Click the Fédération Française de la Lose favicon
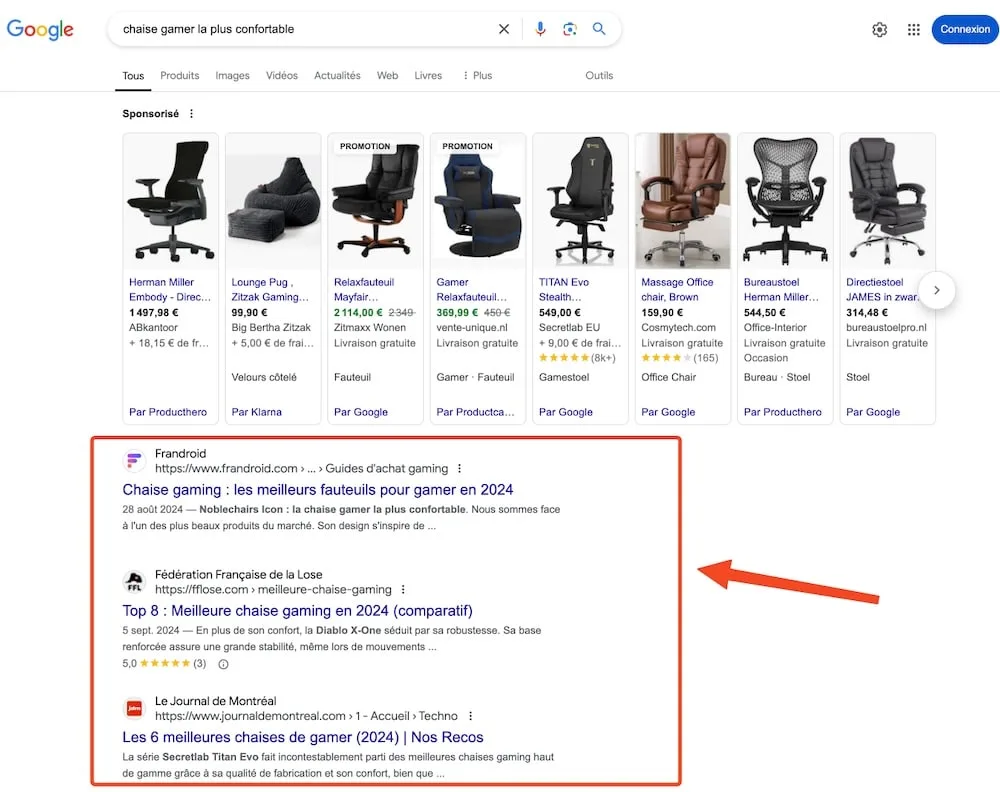 point(134,582)
